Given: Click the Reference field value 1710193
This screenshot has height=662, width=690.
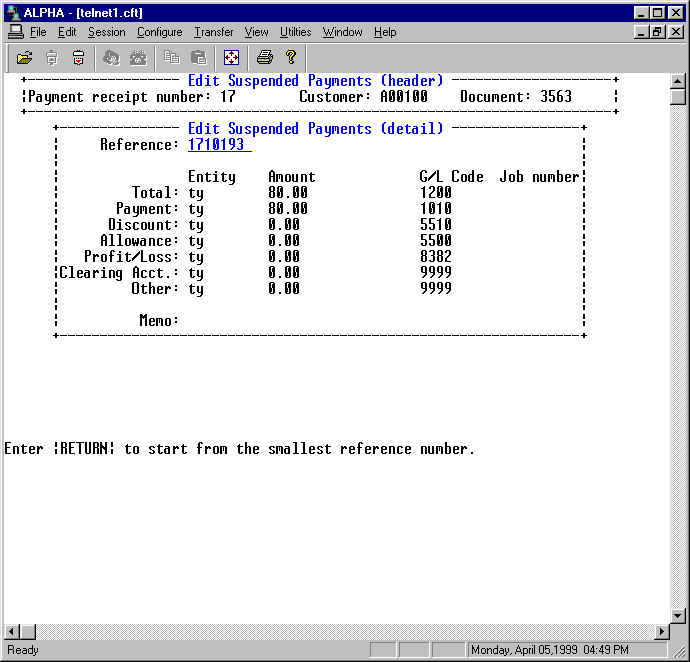Looking at the screenshot, I should (220, 144).
